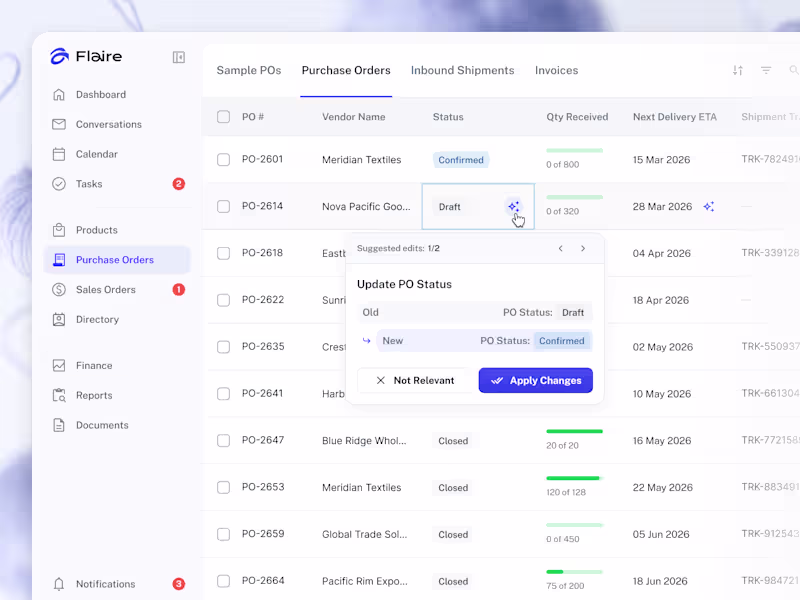Check the PO-2618 row checkbox
The width and height of the screenshot is (800, 600).
pos(223,253)
